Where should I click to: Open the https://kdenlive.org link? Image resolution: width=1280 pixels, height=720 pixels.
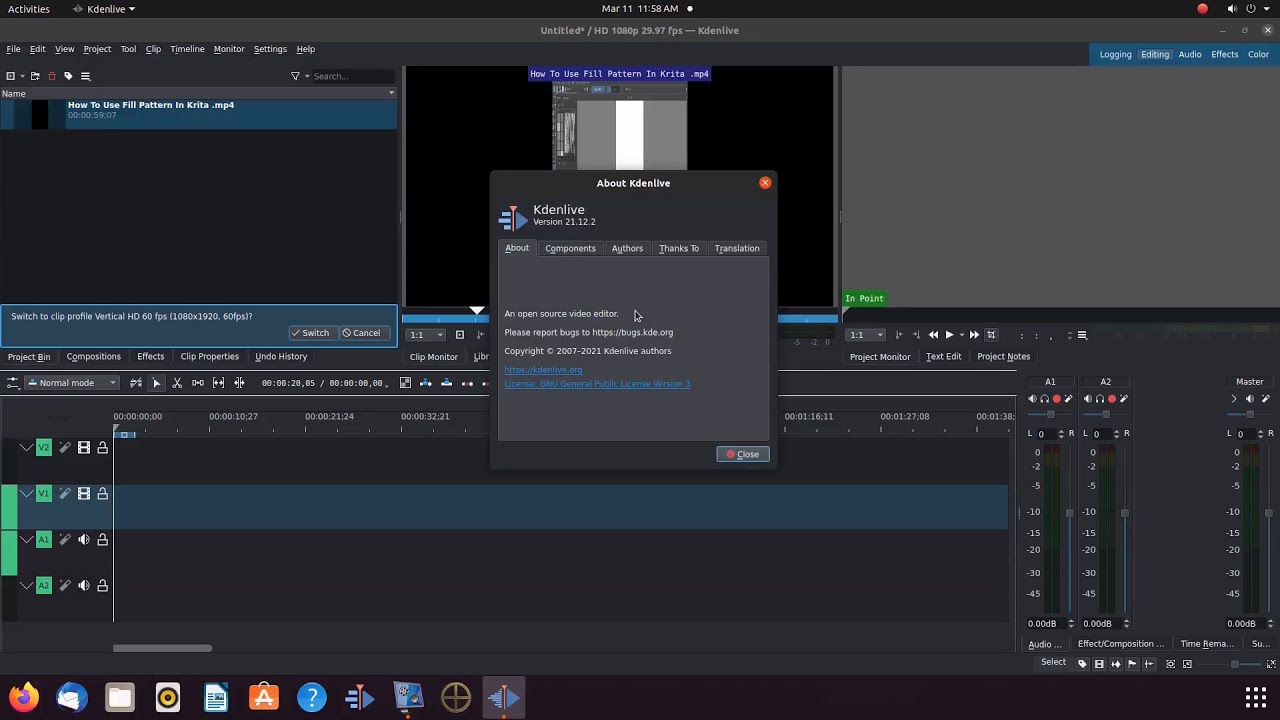tap(543, 370)
